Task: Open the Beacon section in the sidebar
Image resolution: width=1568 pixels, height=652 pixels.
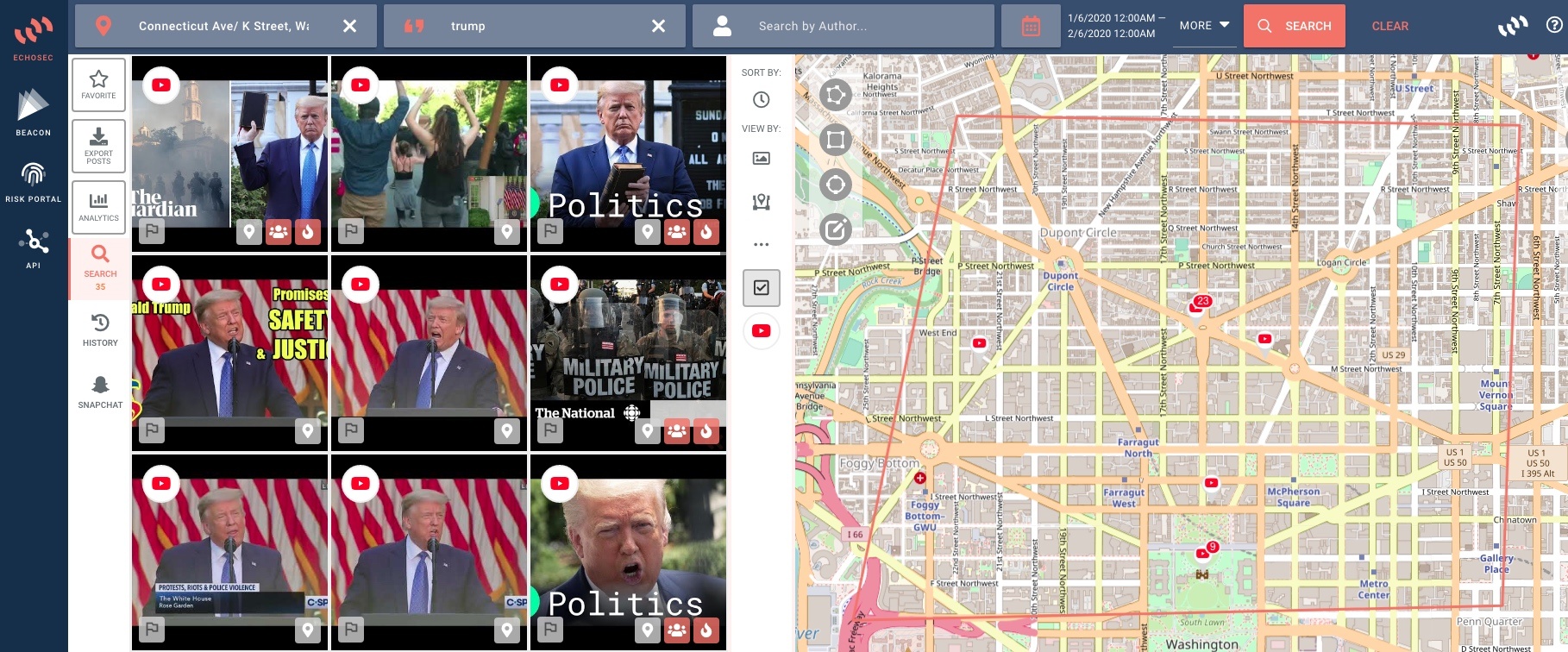Action: pyautogui.click(x=33, y=112)
